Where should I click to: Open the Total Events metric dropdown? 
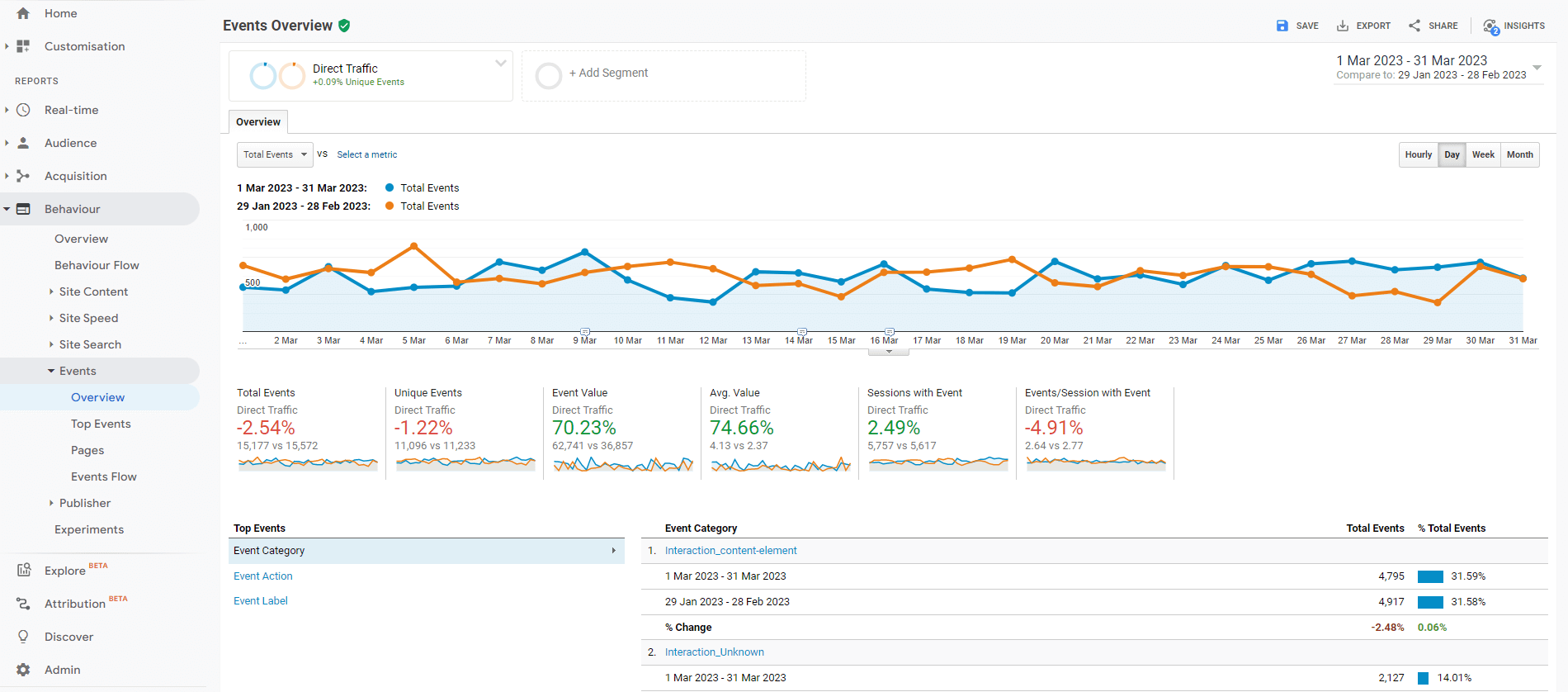(275, 154)
